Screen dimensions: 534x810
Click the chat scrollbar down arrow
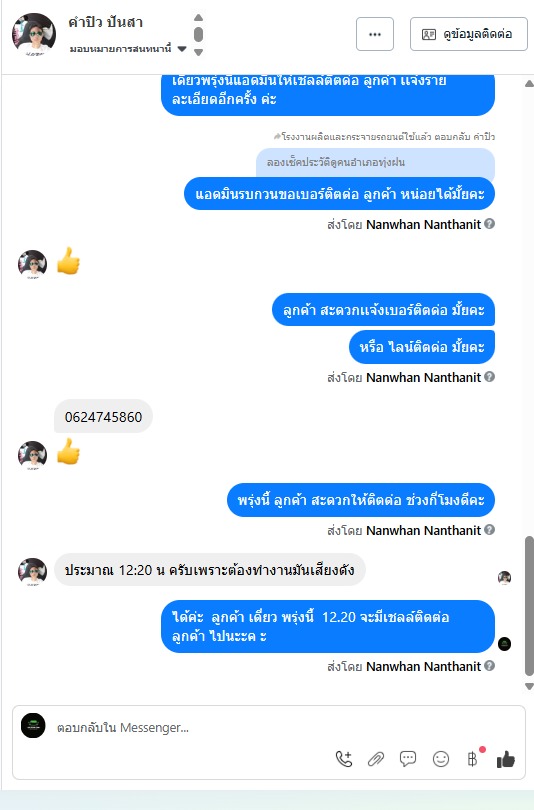[x=529, y=687]
